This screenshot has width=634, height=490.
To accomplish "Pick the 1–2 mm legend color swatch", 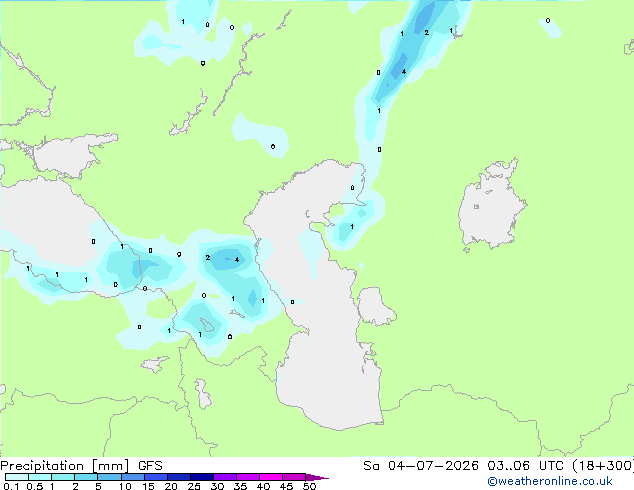I will 63,477.
